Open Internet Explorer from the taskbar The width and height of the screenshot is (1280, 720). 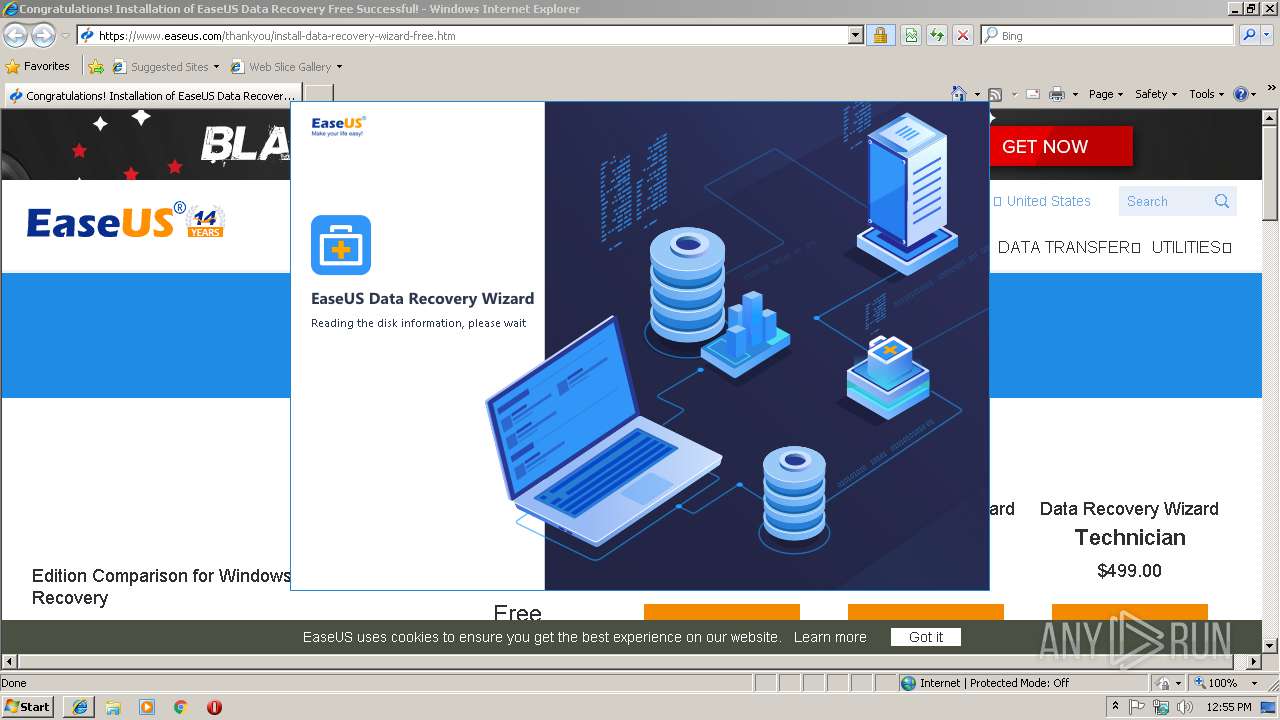click(x=79, y=707)
